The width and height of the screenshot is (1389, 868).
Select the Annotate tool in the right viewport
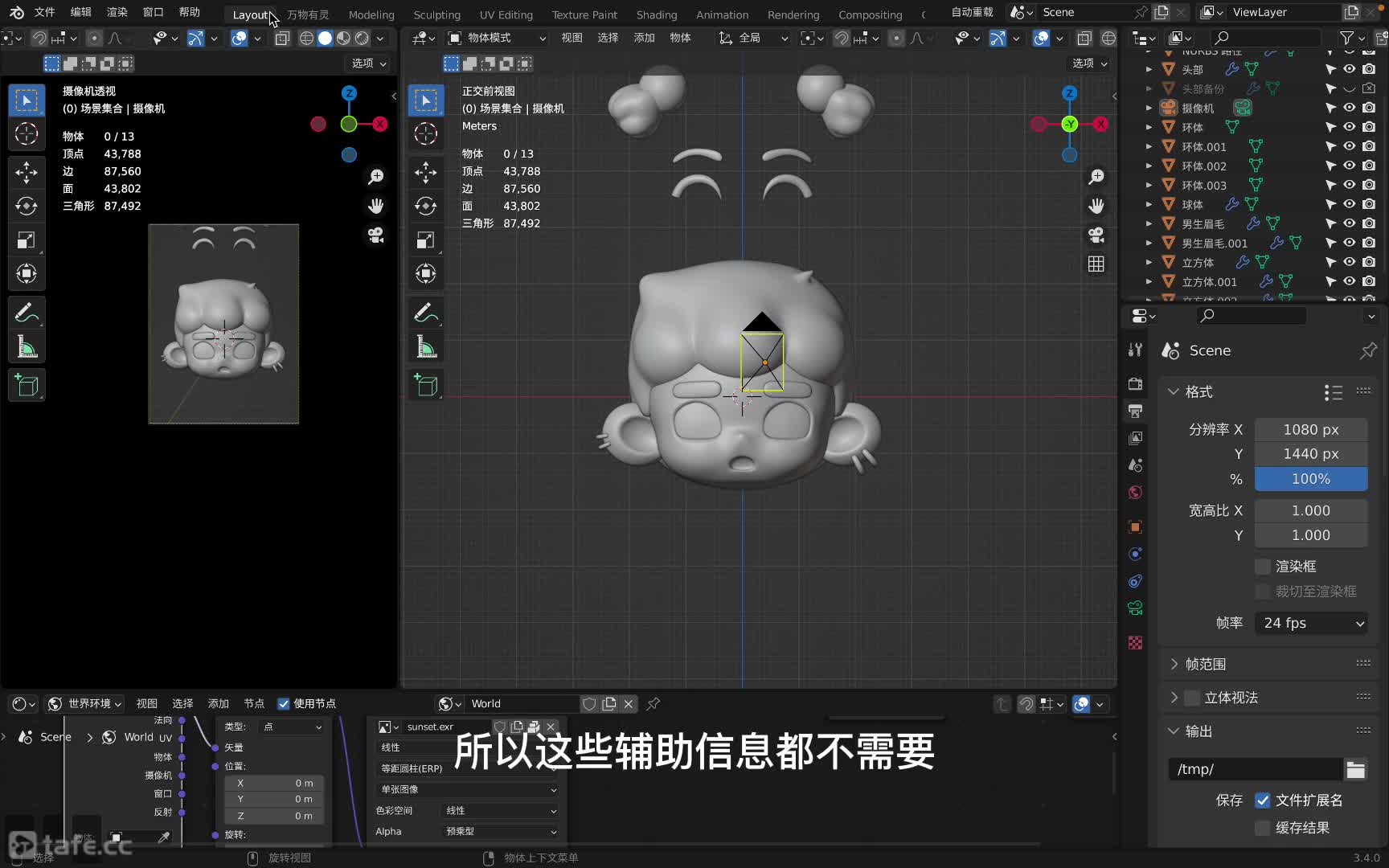point(426,313)
